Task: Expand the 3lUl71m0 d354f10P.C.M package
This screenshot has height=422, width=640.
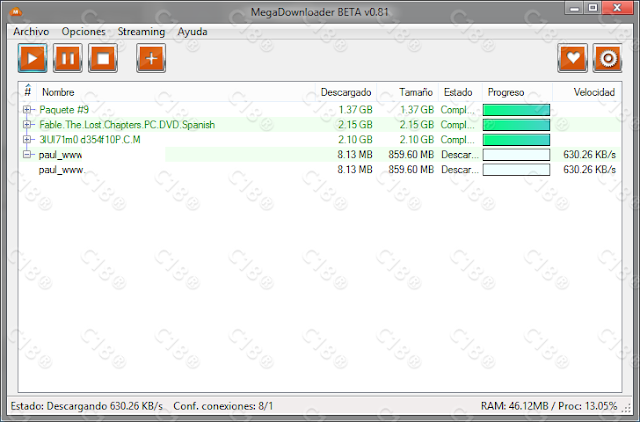Action: click(27, 140)
